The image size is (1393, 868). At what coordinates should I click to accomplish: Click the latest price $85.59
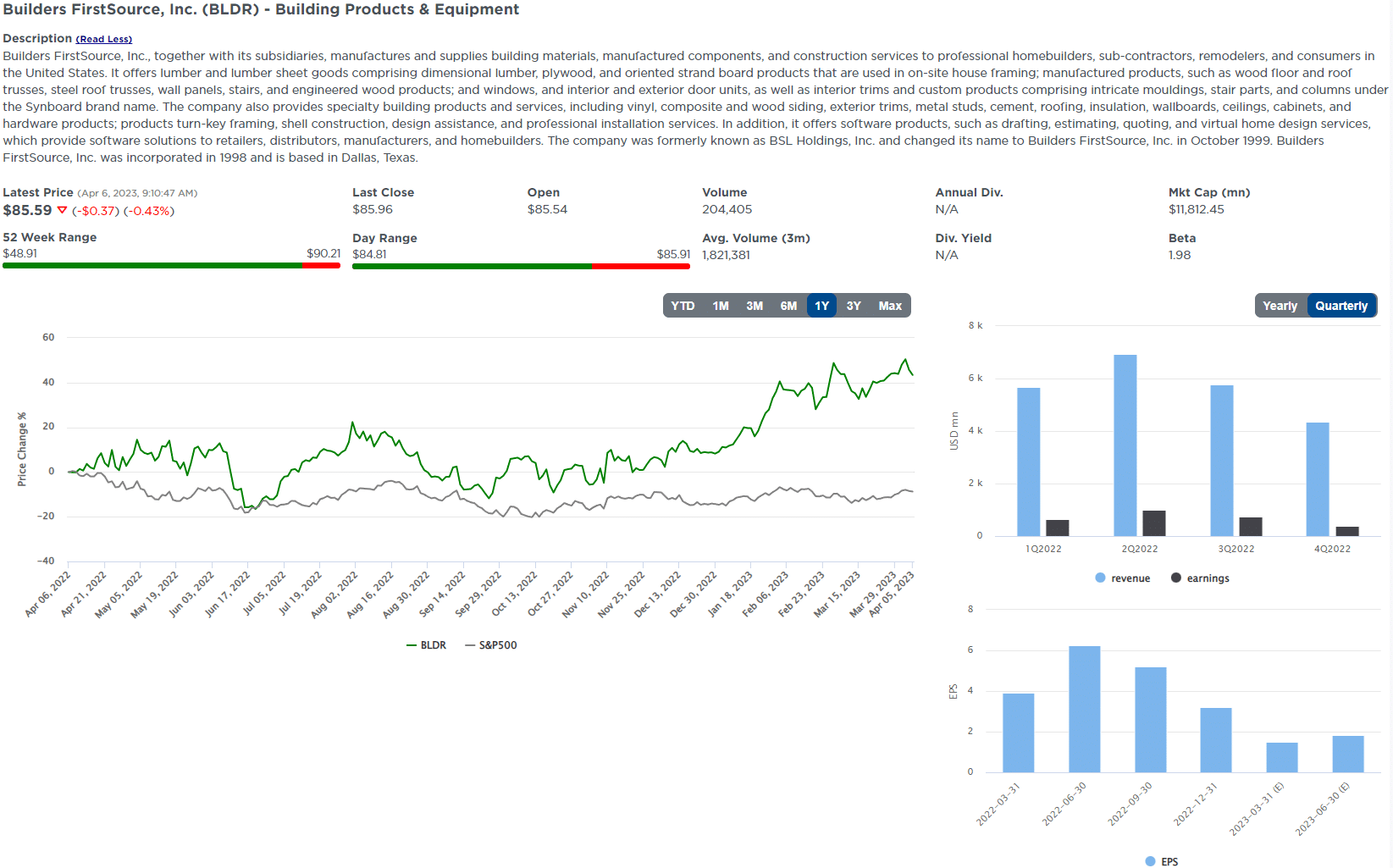[27, 210]
